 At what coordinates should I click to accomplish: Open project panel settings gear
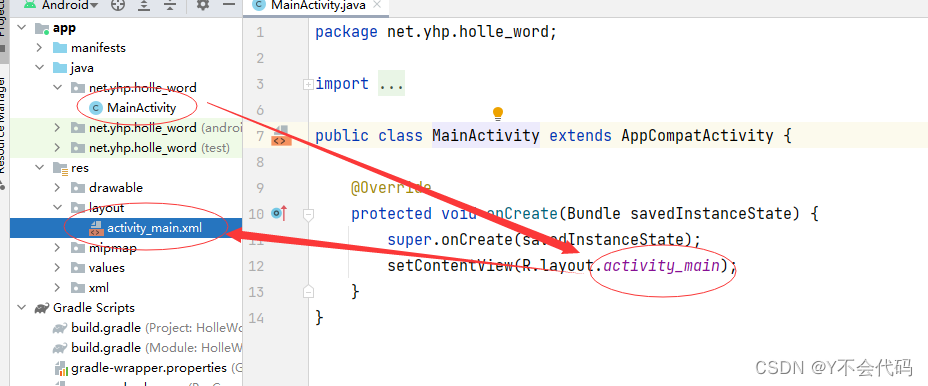pyautogui.click(x=203, y=5)
